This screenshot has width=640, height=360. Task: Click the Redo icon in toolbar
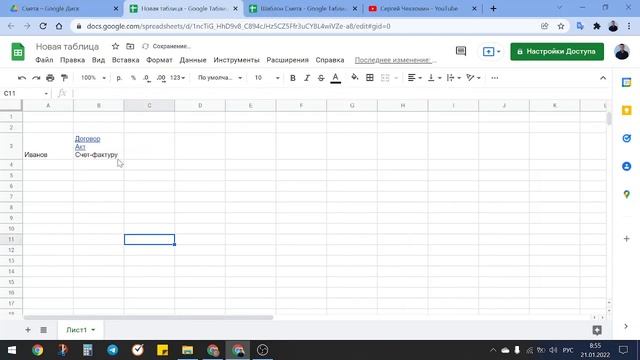tap(36, 78)
